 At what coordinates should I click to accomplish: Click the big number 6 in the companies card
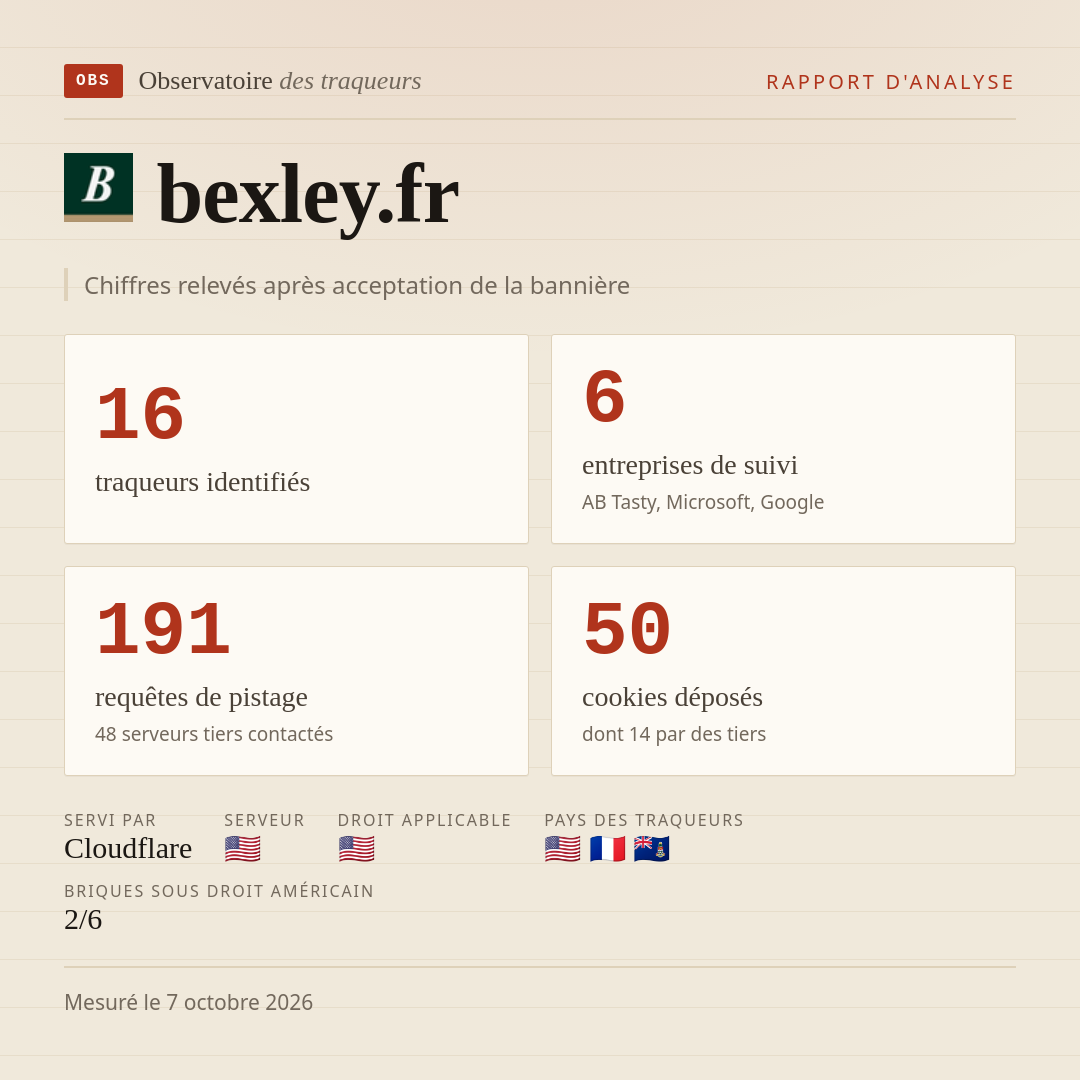604,397
